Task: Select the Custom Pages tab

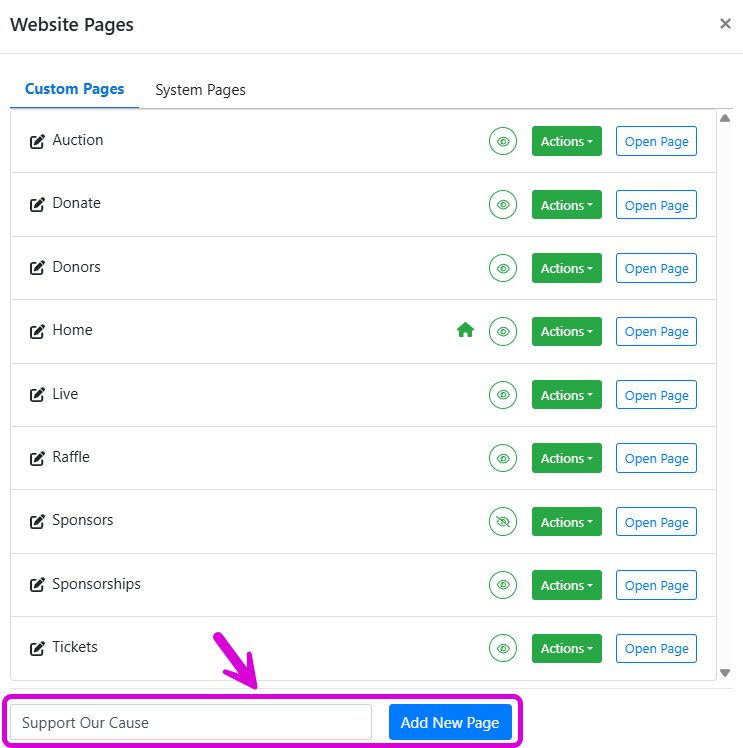Action: tap(75, 89)
